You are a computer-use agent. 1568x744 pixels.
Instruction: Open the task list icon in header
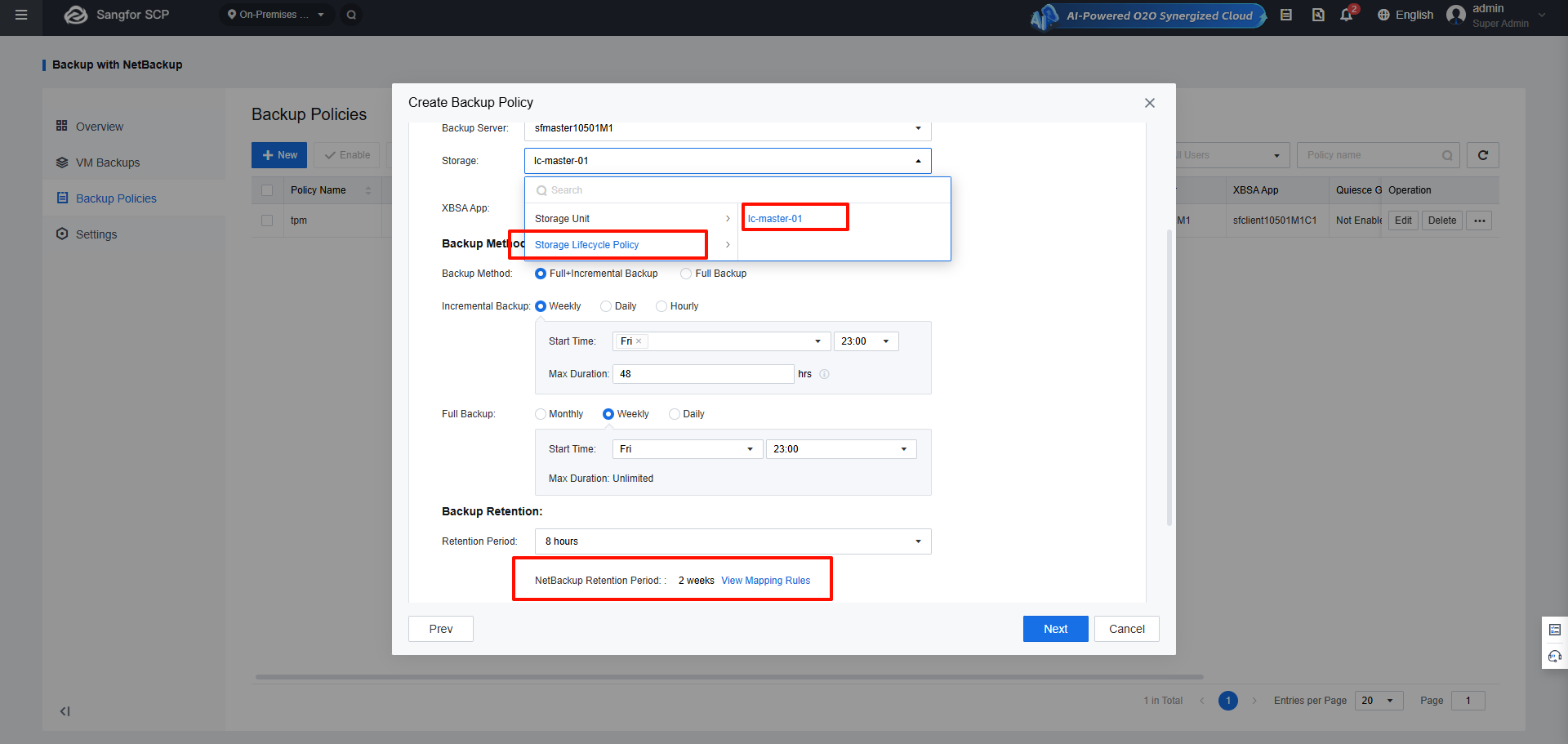coord(1286,15)
